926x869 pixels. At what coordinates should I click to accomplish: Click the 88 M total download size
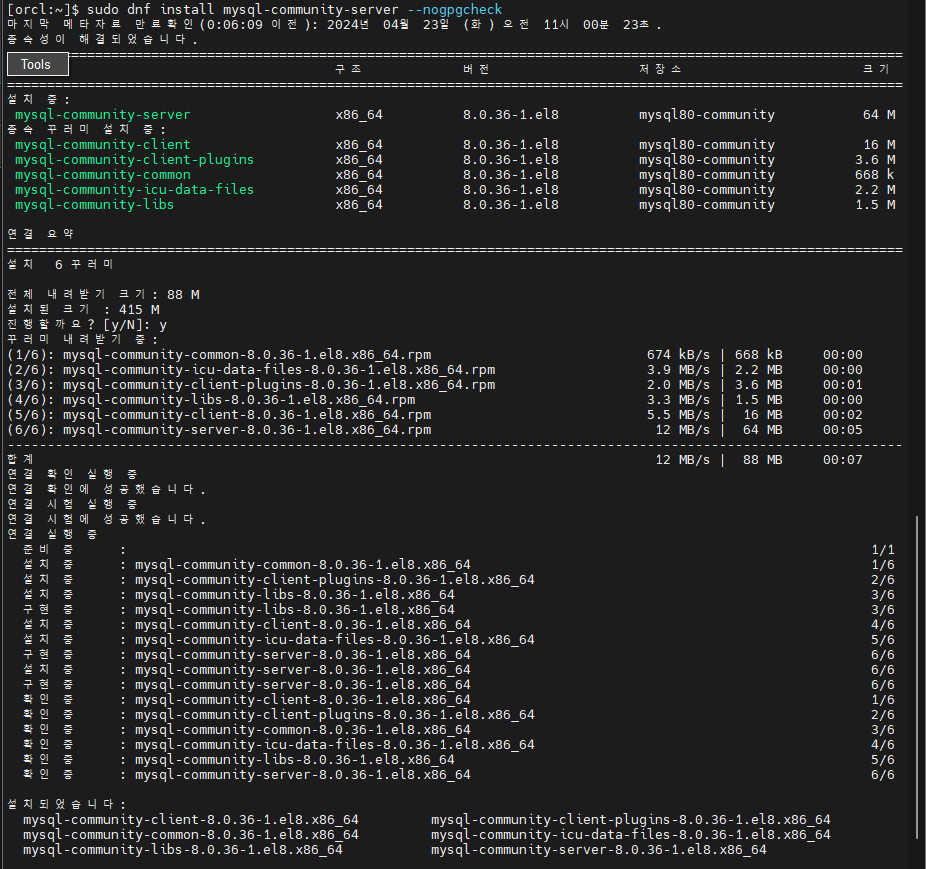click(183, 295)
